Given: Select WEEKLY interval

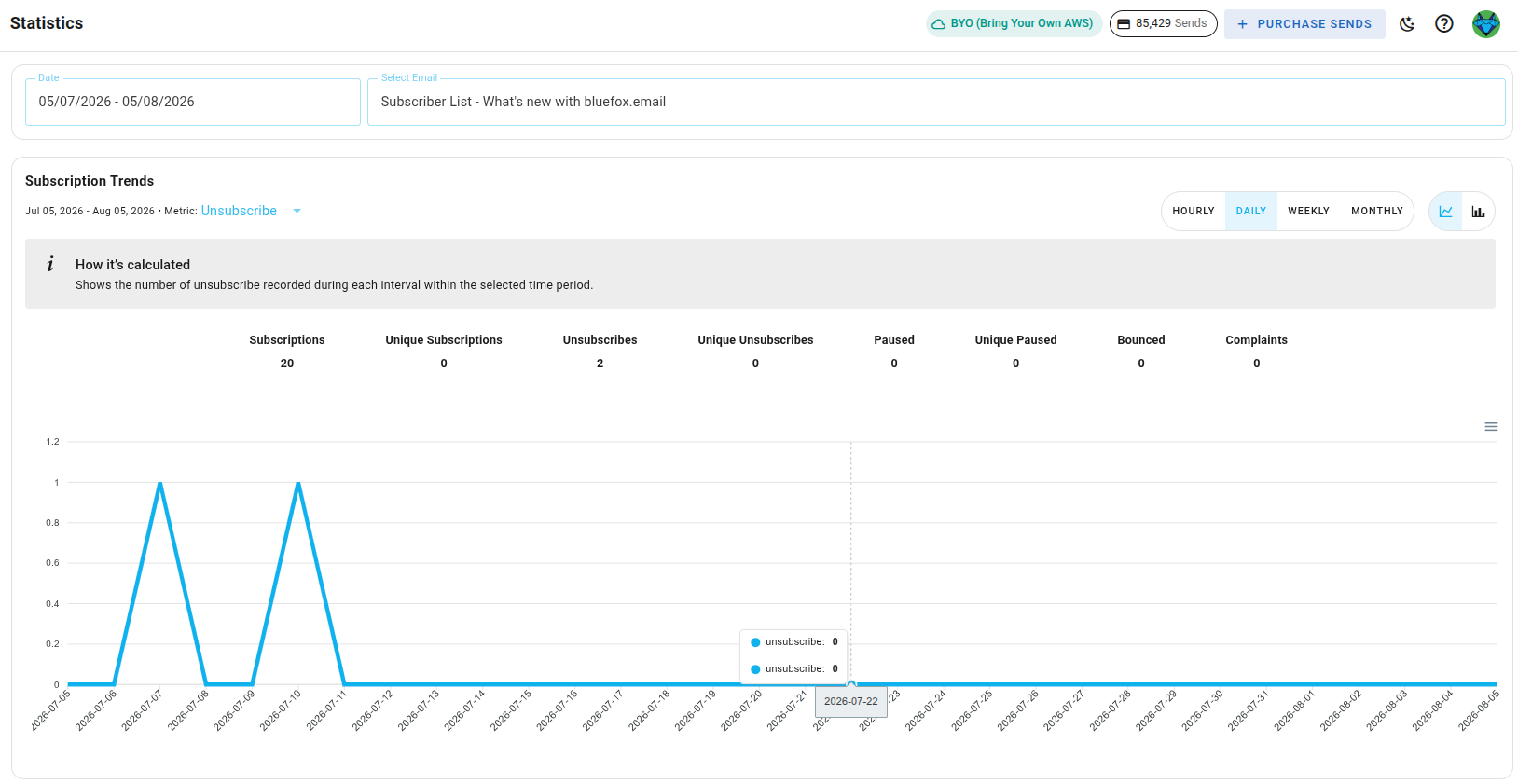Looking at the screenshot, I should point(1308,212).
